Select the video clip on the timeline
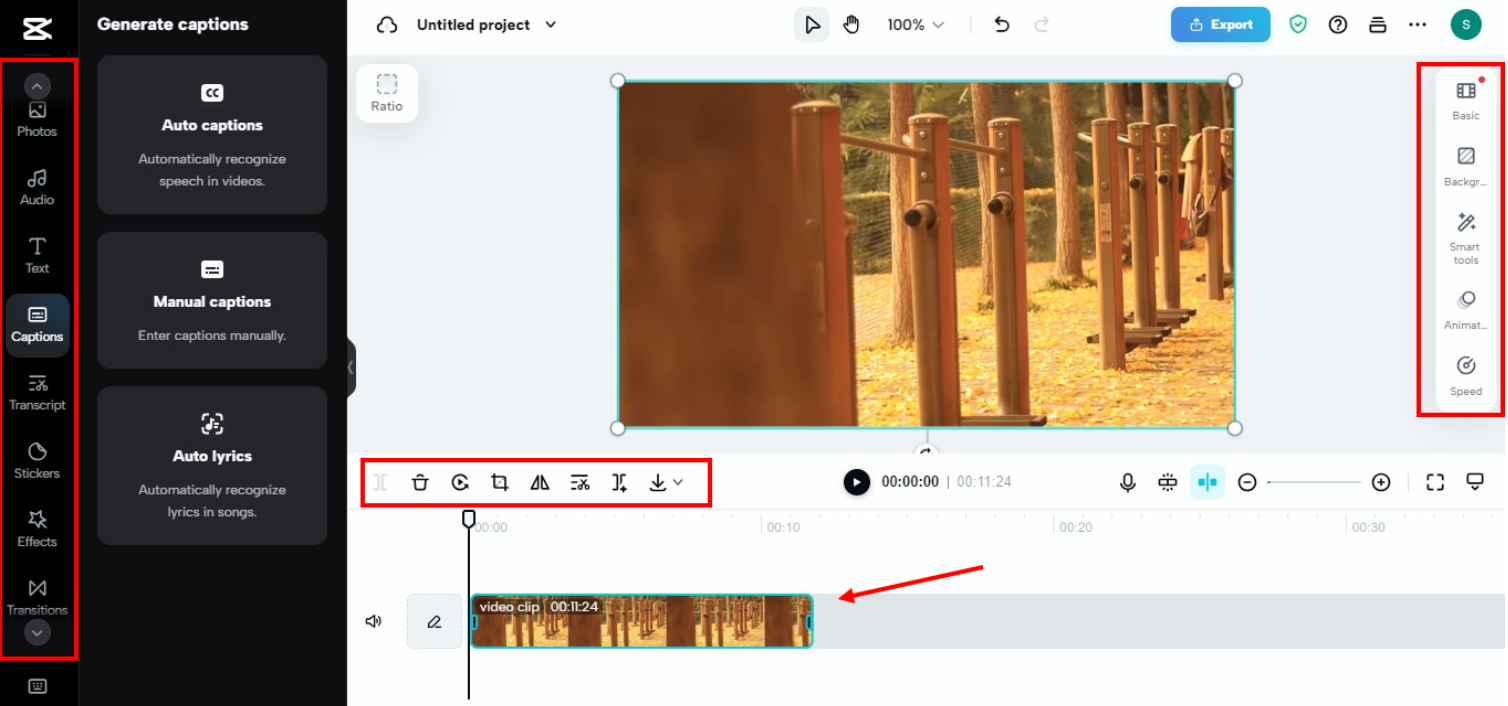Image resolution: width=1508 pixels, height=706 pixels. click(641, 621)
